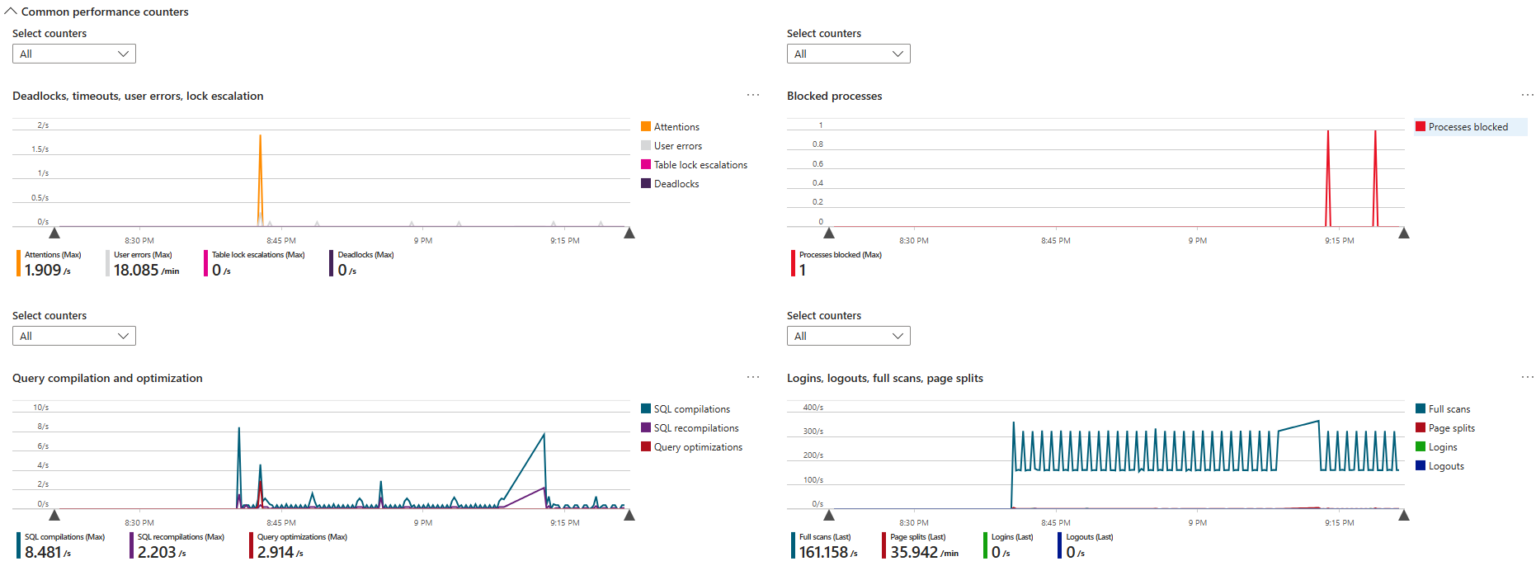Open more options for Logins, logouts chart
Viewport: 1536px width, 566px height.
1526,377
